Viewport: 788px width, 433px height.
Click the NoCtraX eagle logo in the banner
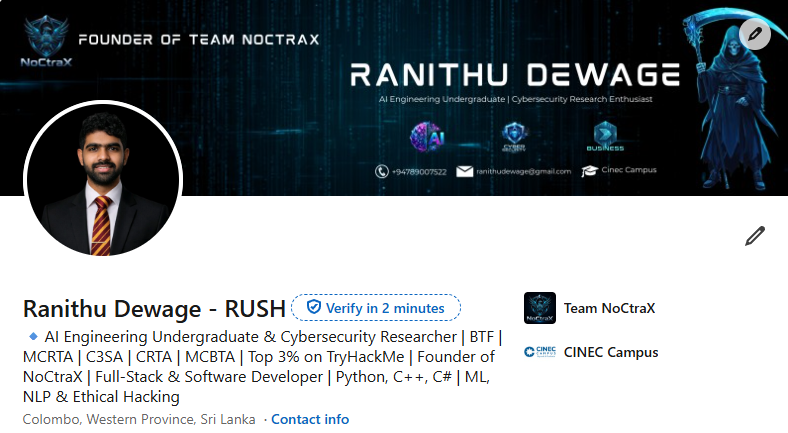pos(46,41)
